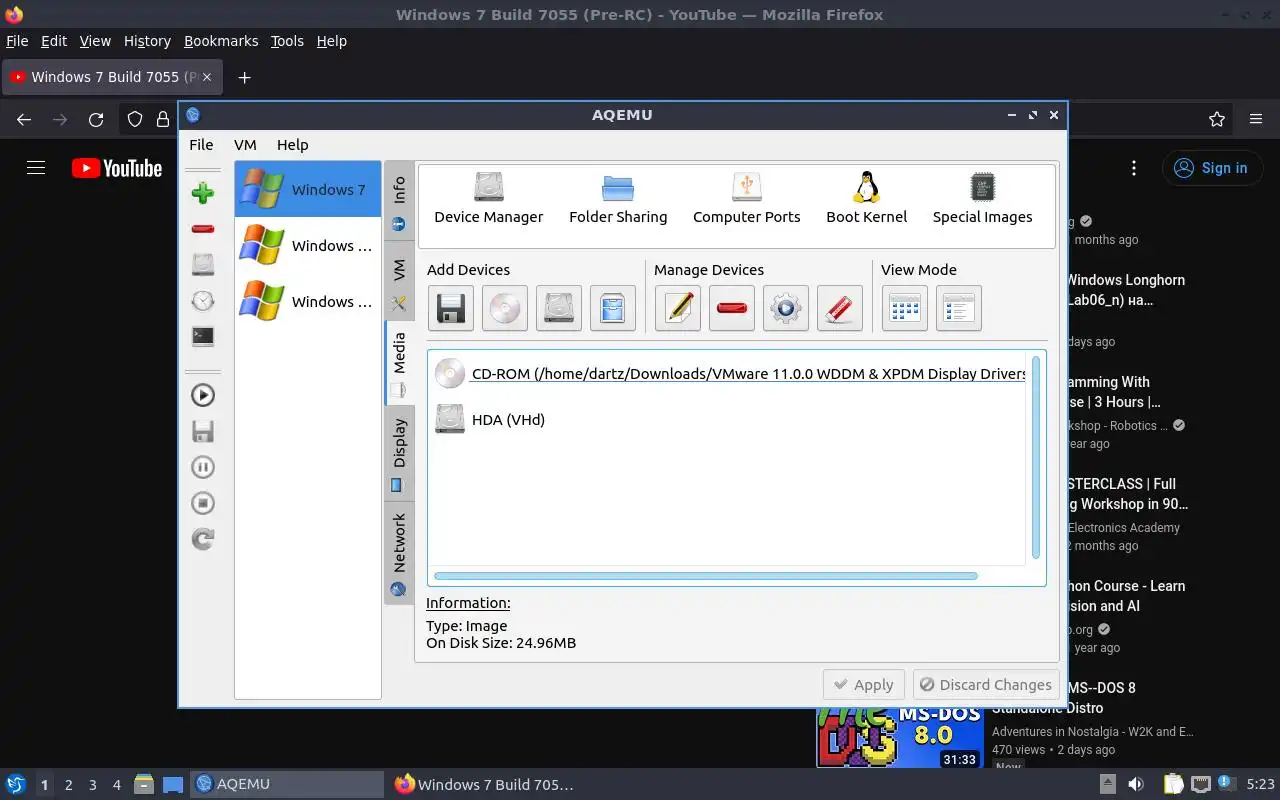Select the Media vertical tab

(x=399, y=363)
